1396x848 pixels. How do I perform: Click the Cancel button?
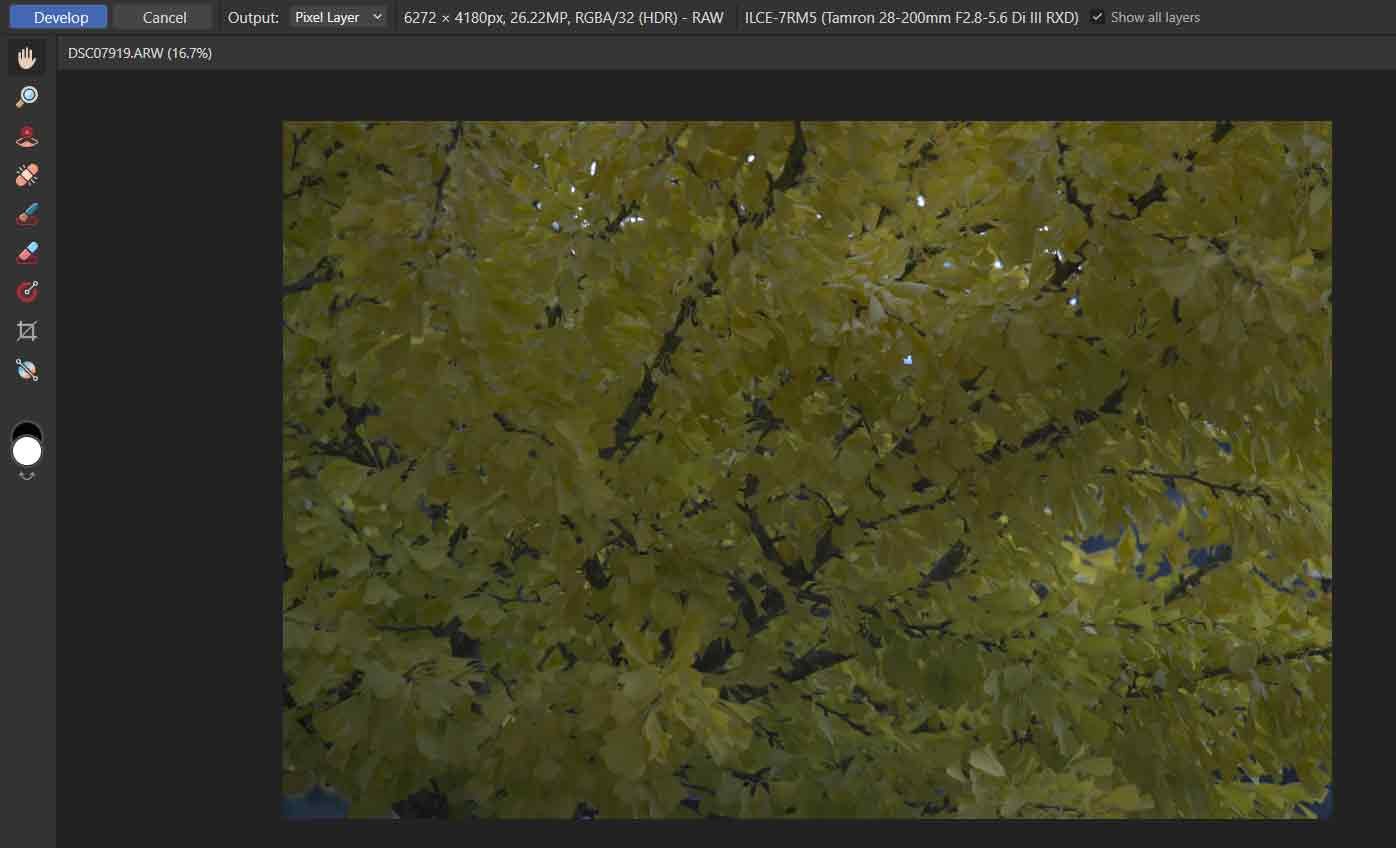[x=164, y=17]
